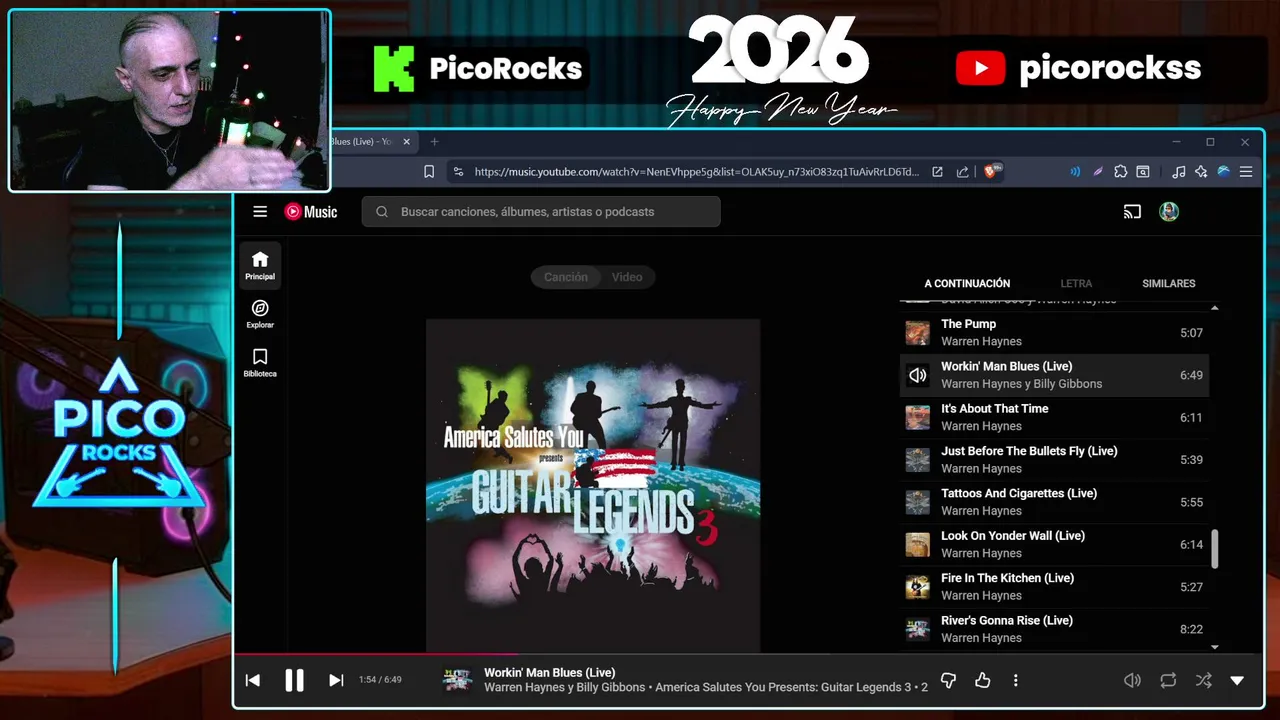Open more actions menu in player bar
Screen dimensions: 1280x720
tap(1016, 680)
